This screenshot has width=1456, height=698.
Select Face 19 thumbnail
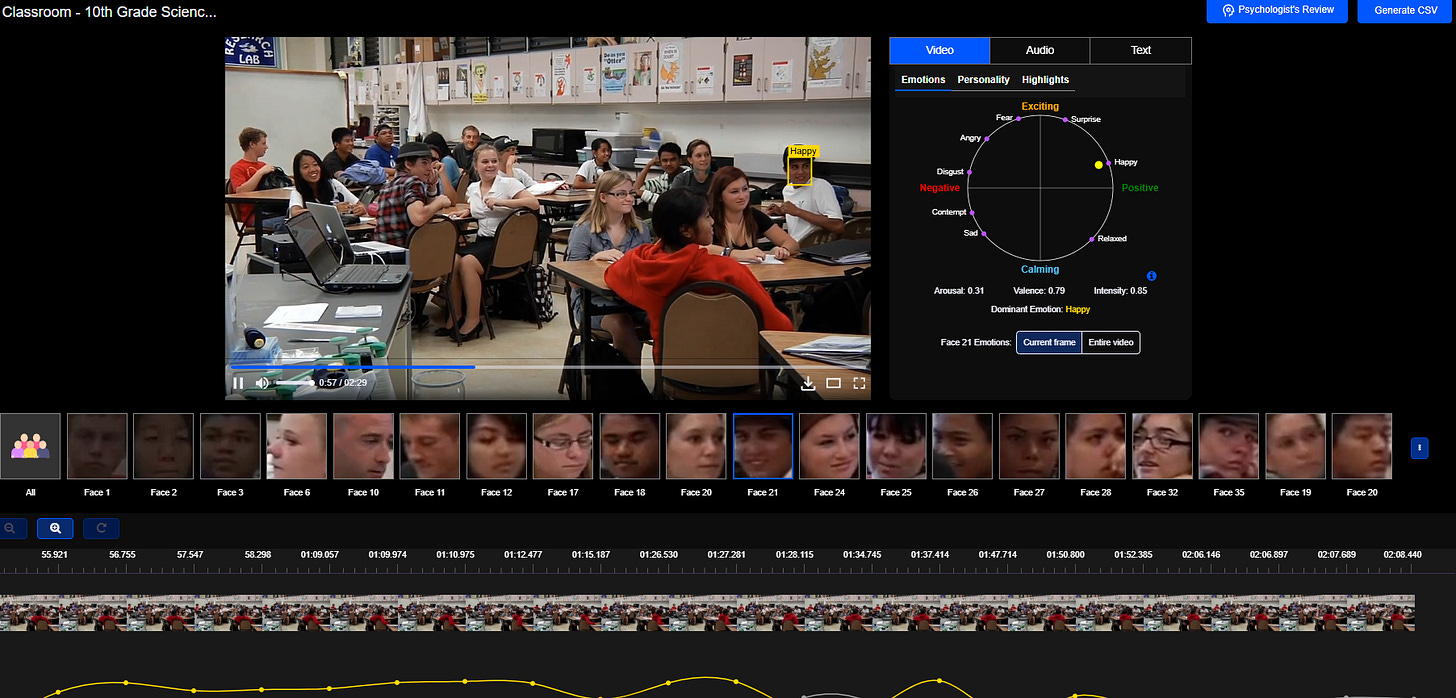click(x=1296, y=446)
